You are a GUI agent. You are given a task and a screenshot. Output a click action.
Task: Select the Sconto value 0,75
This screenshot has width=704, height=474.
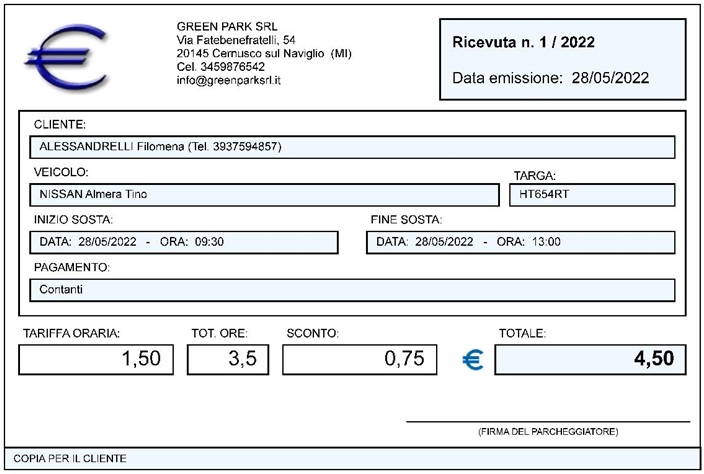click(x=359, y=359)
